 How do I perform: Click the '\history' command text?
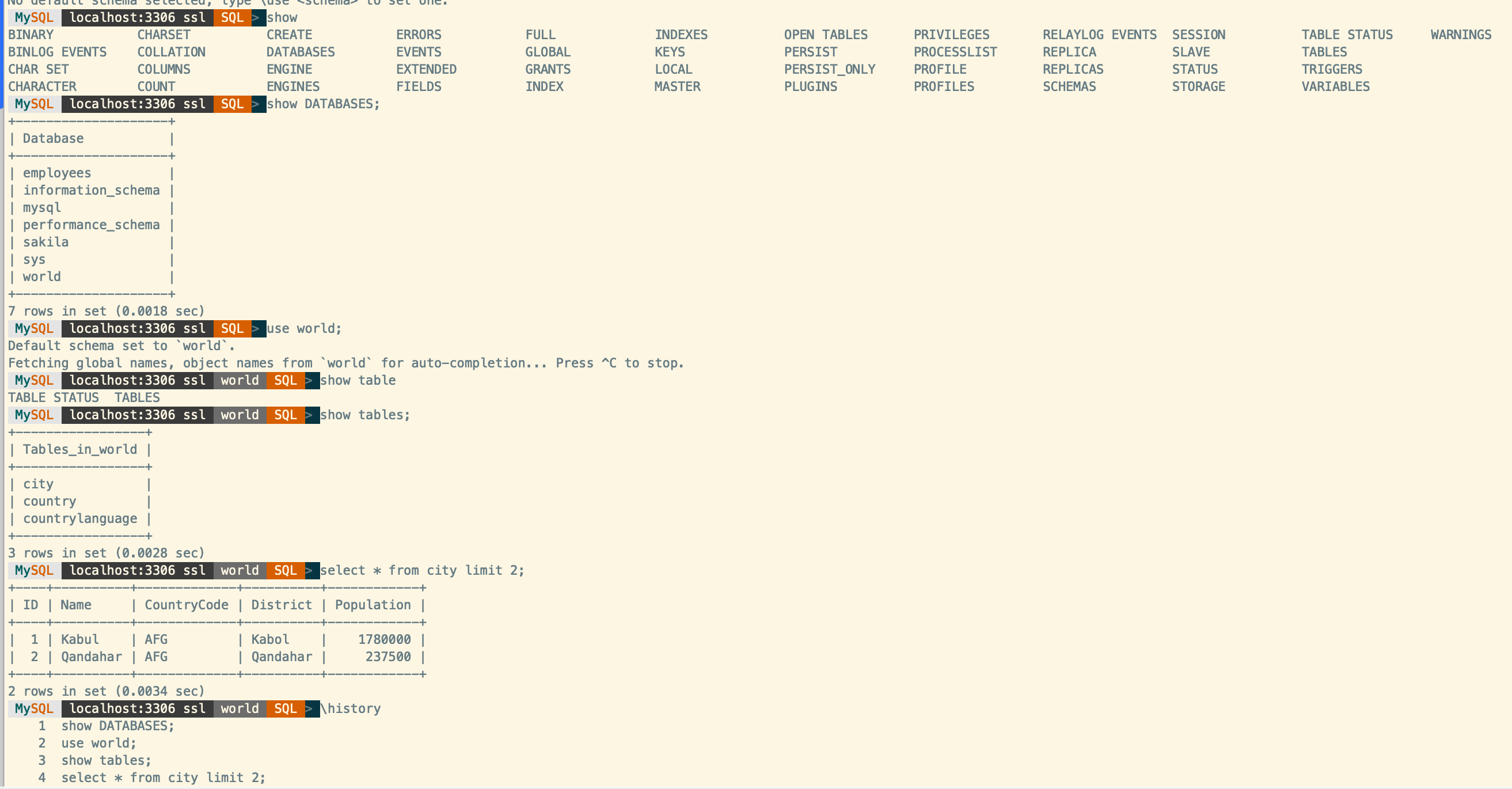tap(351, 708)
